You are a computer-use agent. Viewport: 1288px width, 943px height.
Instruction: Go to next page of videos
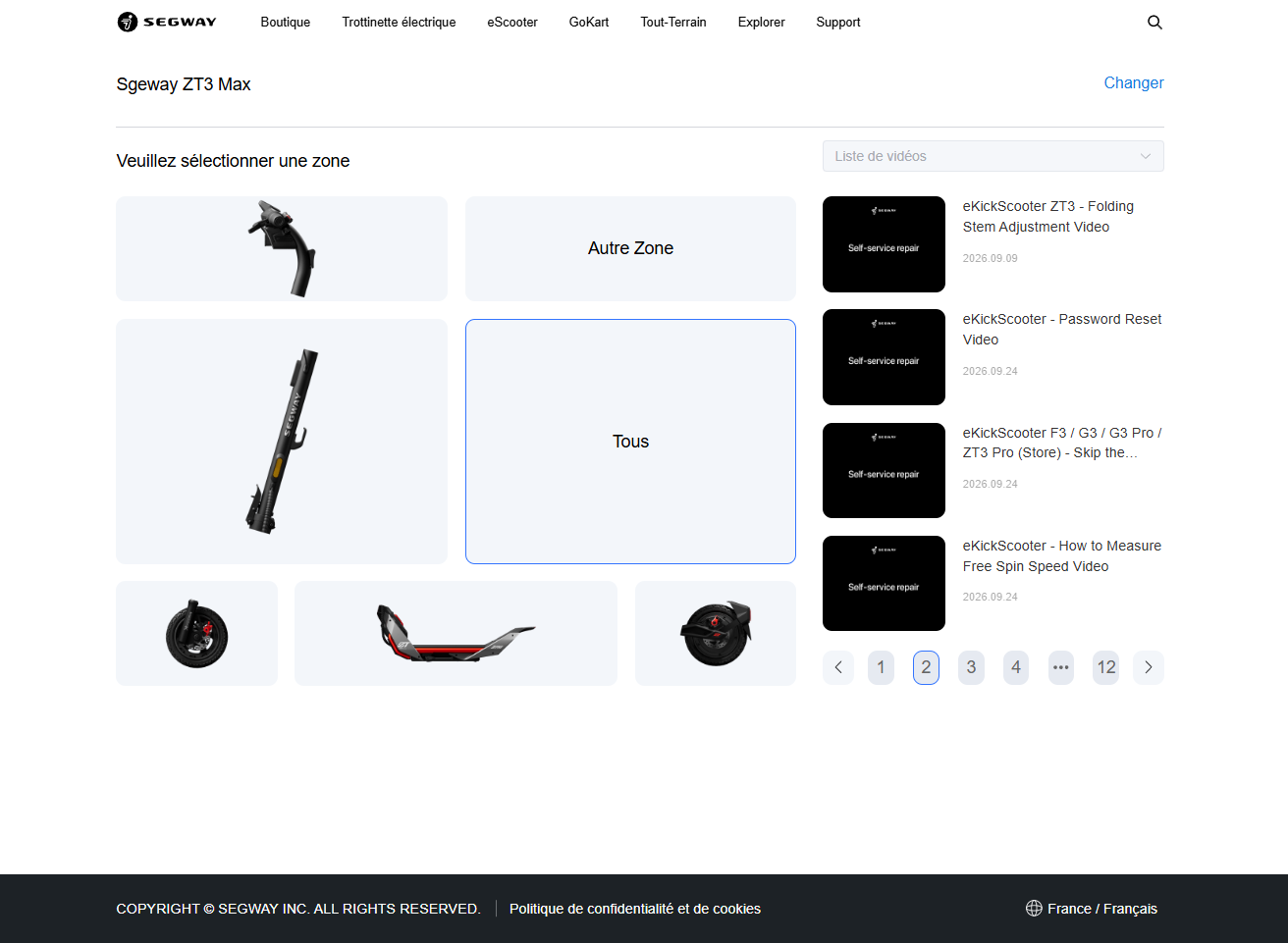(1149, 667)
